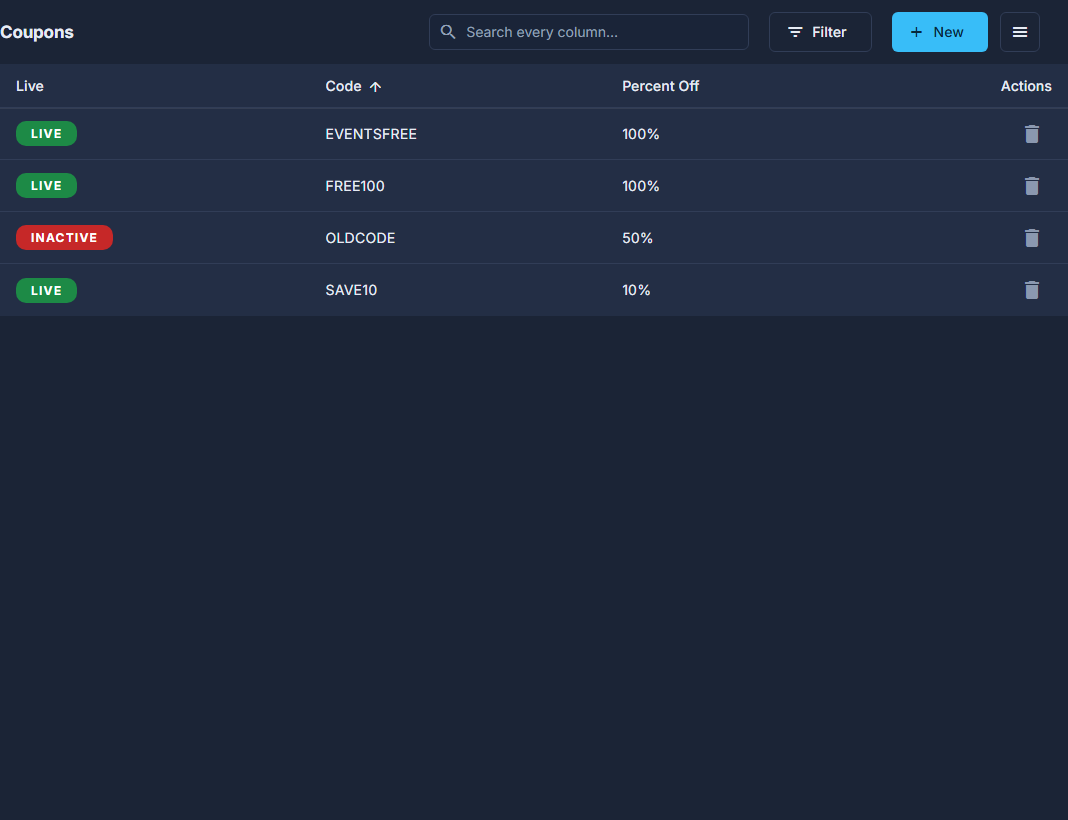This screenshot has height=820, width=1068.
Task: Click the Coupons page title
Action: pyautogui.click(x=37, y=32)
